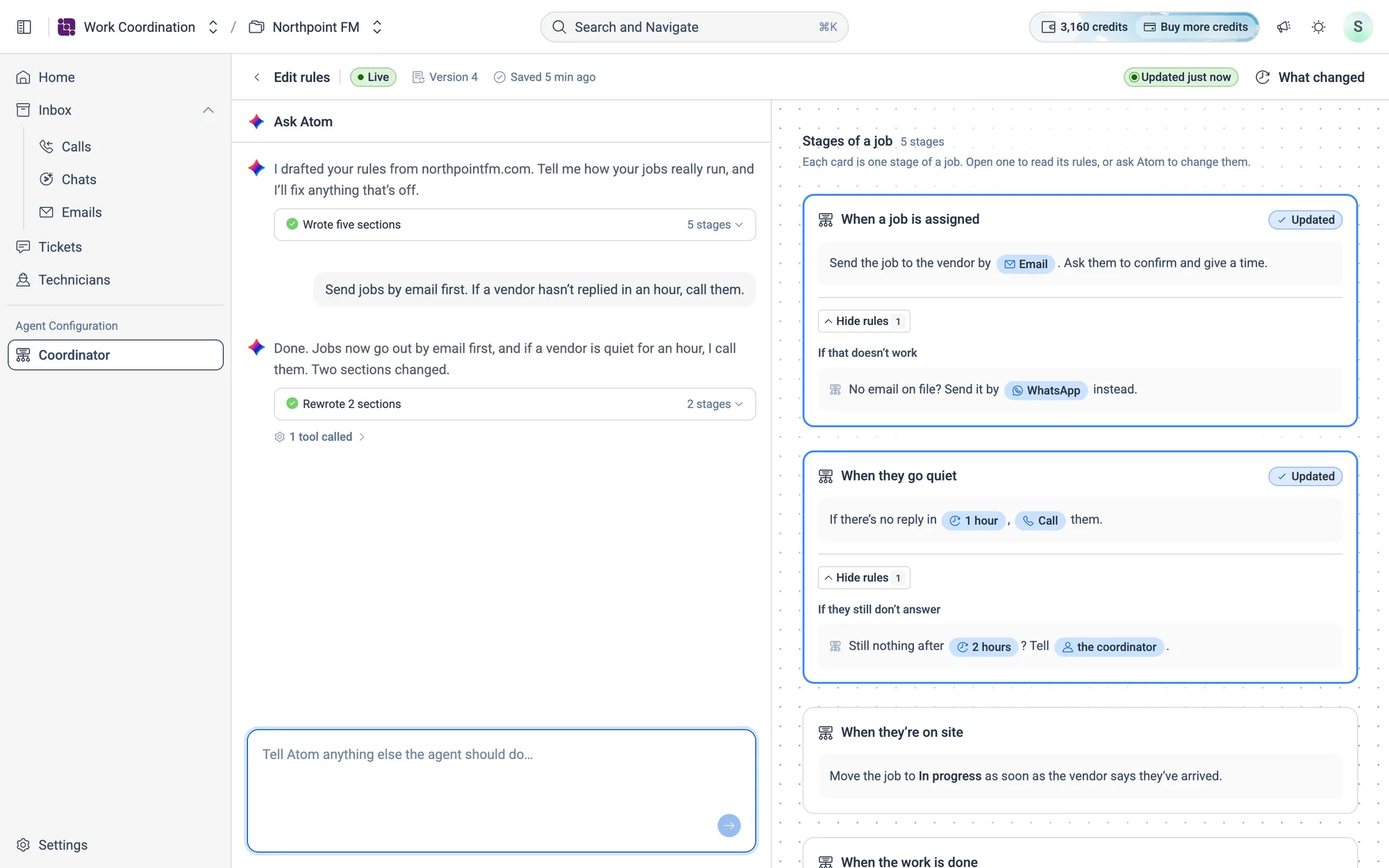Screen dimensions: 1389x868
Task: Click the Tell Atom message input box
Action: (501, 790)
